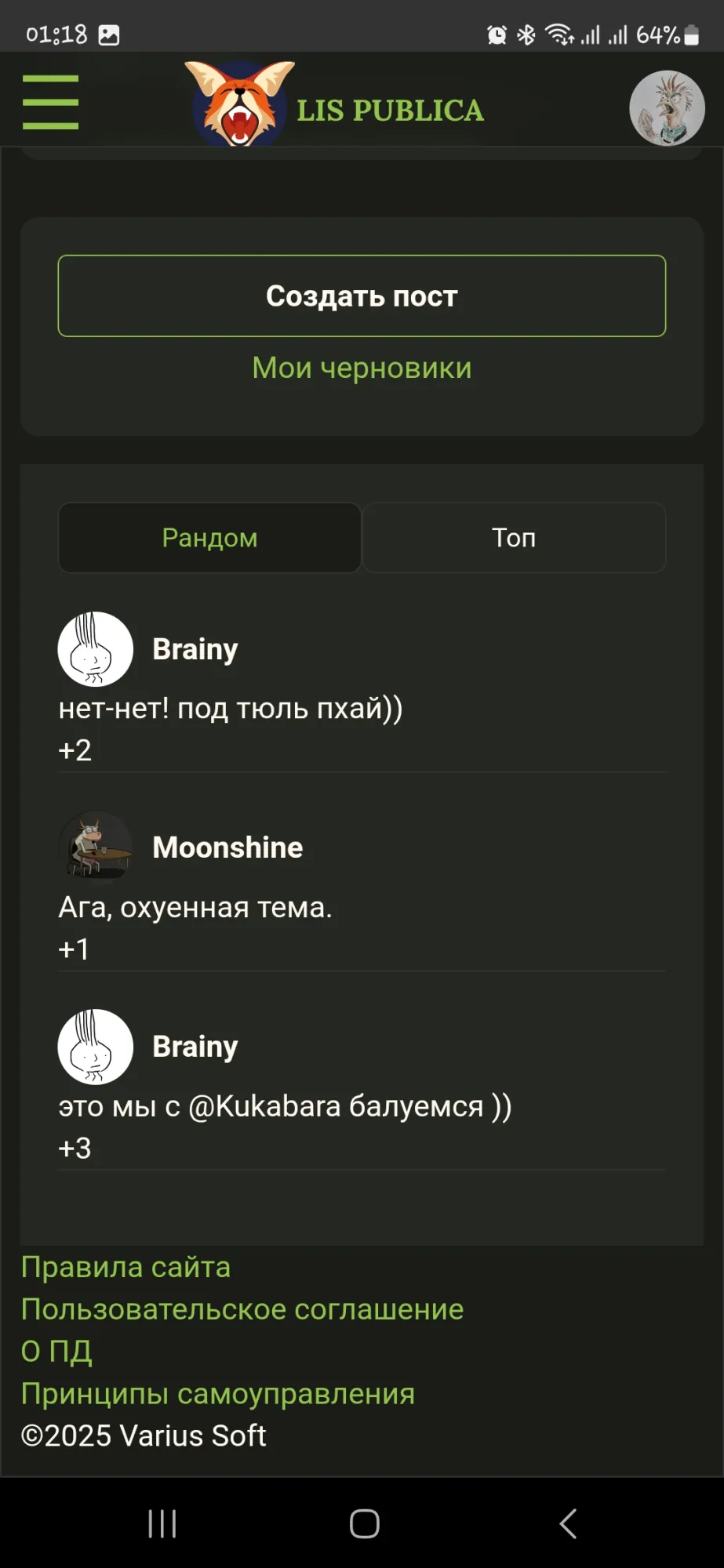This screenshot has width=724, height=1568.
Task: Open the hamburger menu
Action: (50, 102)
